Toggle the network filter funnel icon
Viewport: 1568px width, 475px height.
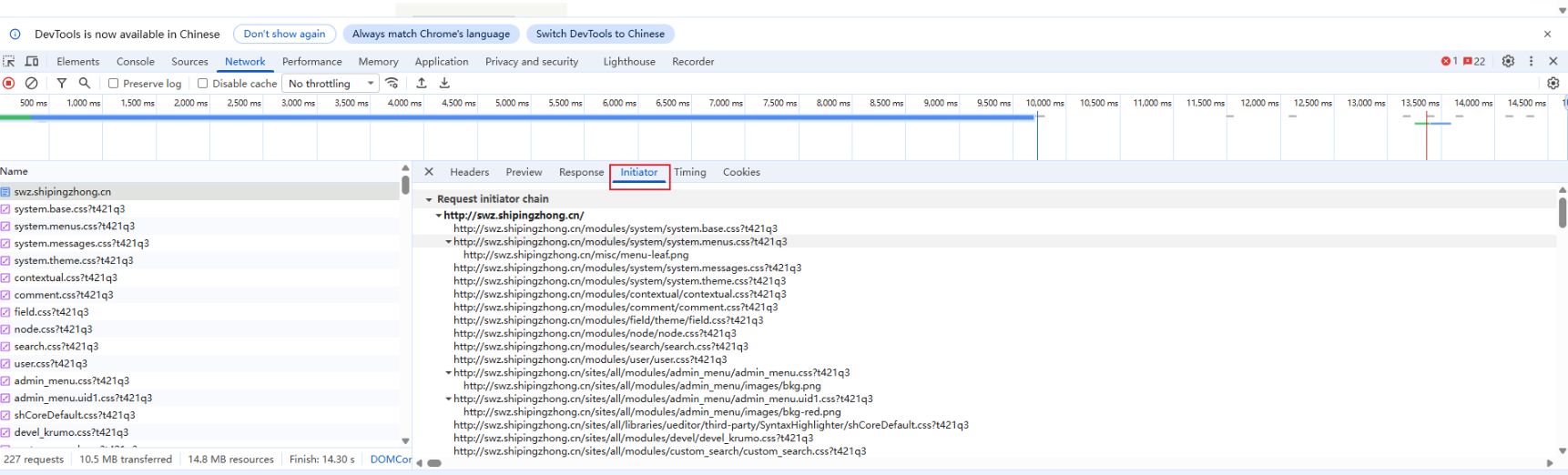[62, 83]
